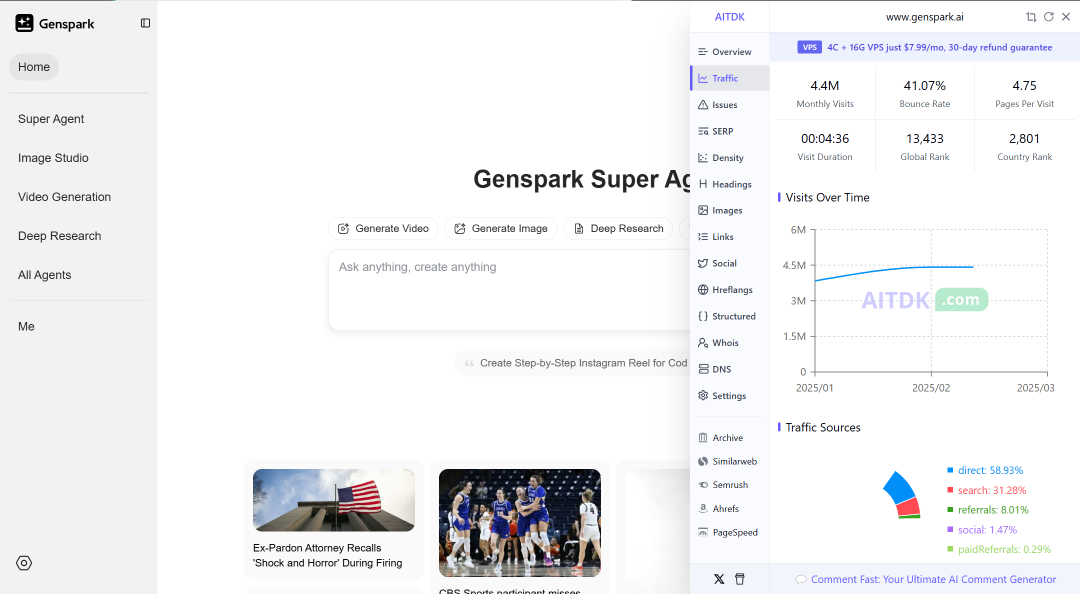Open the Images tab in AITDK
The width and height of the screenshot is (1080, 594).
pos(729,210)
